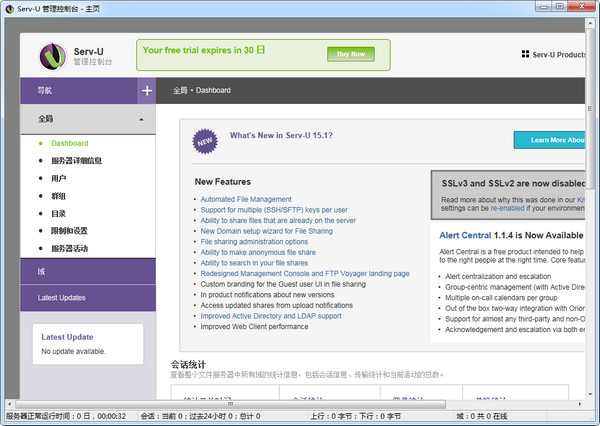
Task: Click Dashboard in the breadcrumb
Action: pyautogui.click(x=213, y=90)
